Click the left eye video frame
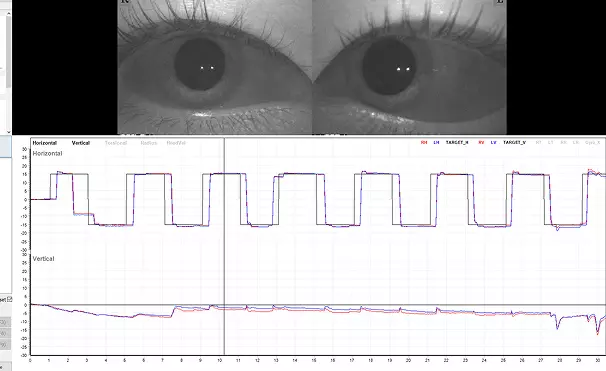 pyautogui.click(x=409, y=67)
